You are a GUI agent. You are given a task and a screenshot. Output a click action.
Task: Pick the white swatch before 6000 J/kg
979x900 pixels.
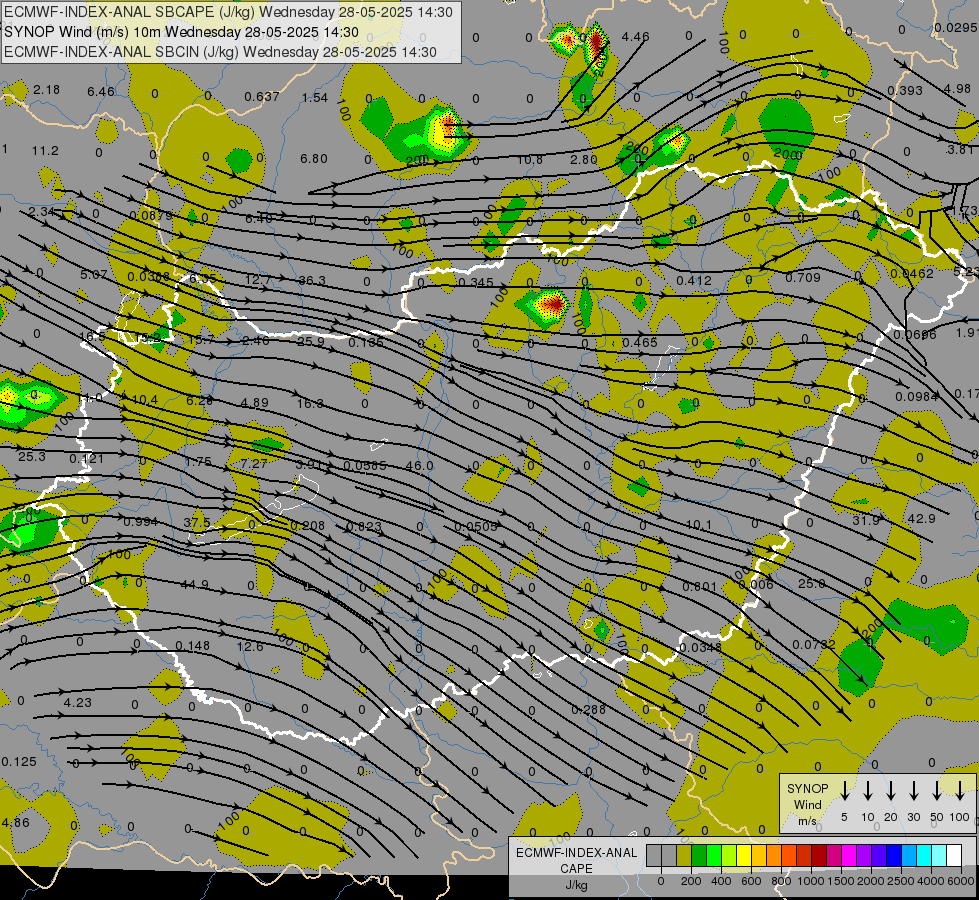954,855
